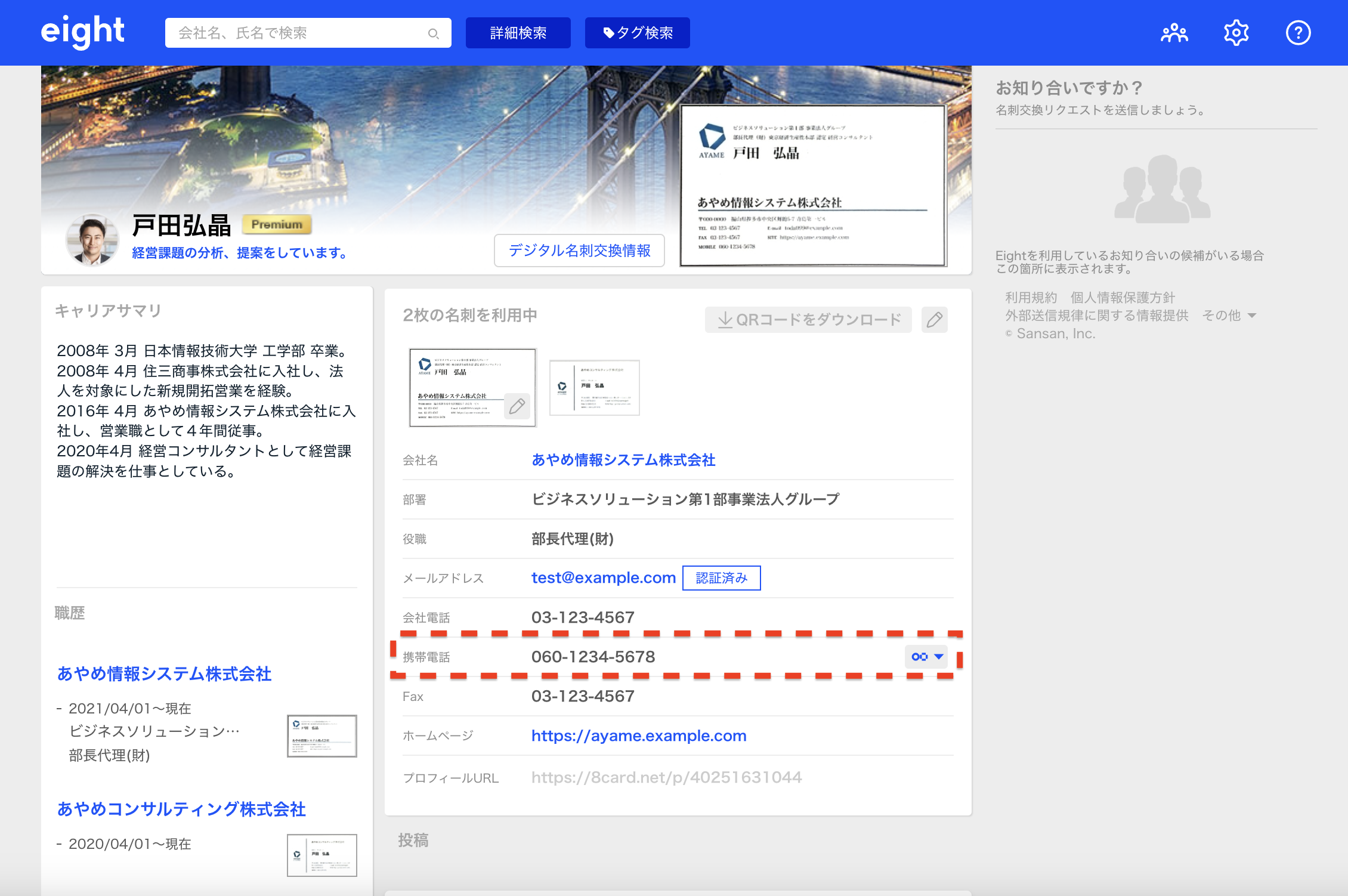The height and width of the screenshot is (896, 1348).
Task: Click the タグ検索 button
Action: [637, 33]
